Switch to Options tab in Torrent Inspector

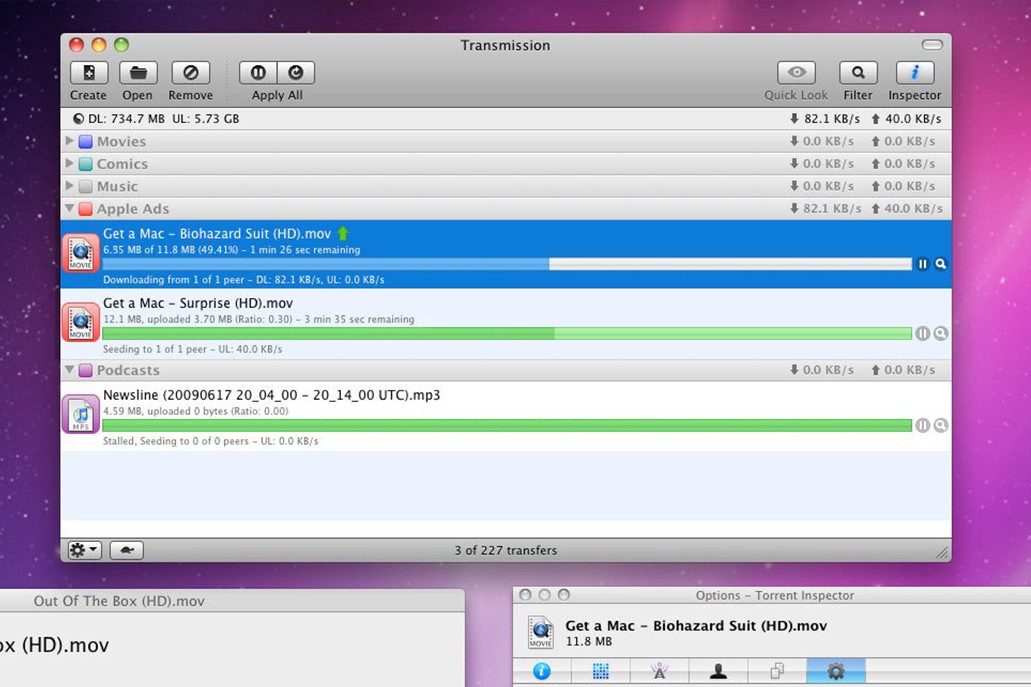[835, 672]
